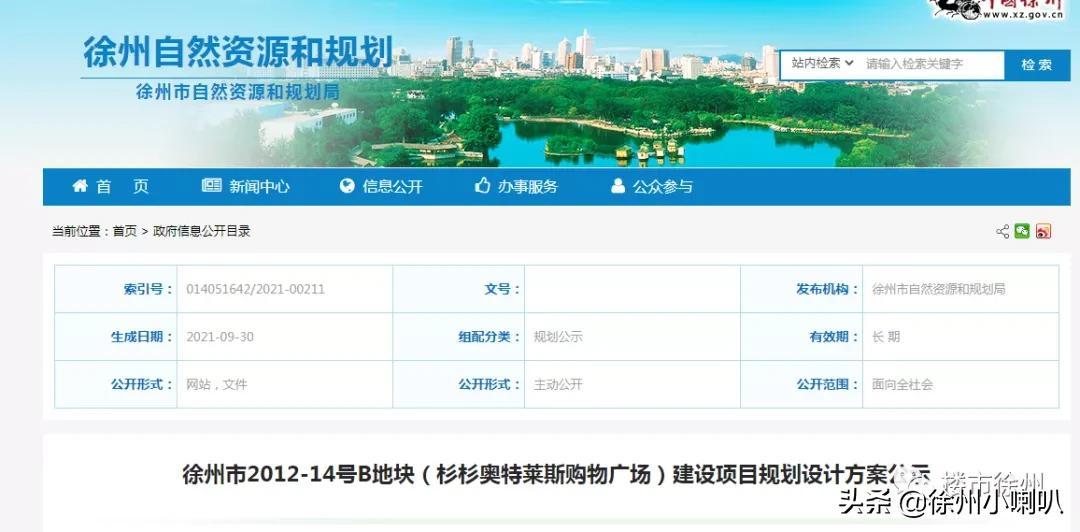Click the 政府信息公开目录 breadcrumb link
1080x532 pixels.
coord(202,232)
